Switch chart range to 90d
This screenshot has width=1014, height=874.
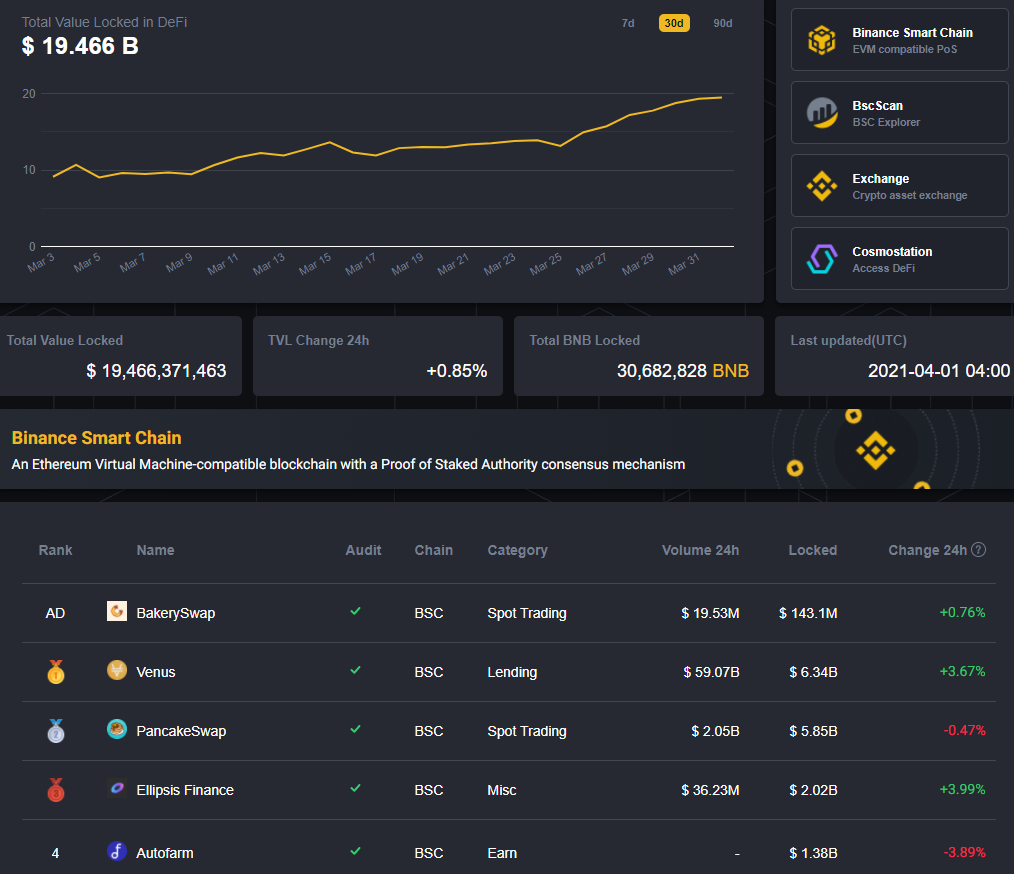tap(722, 23)
